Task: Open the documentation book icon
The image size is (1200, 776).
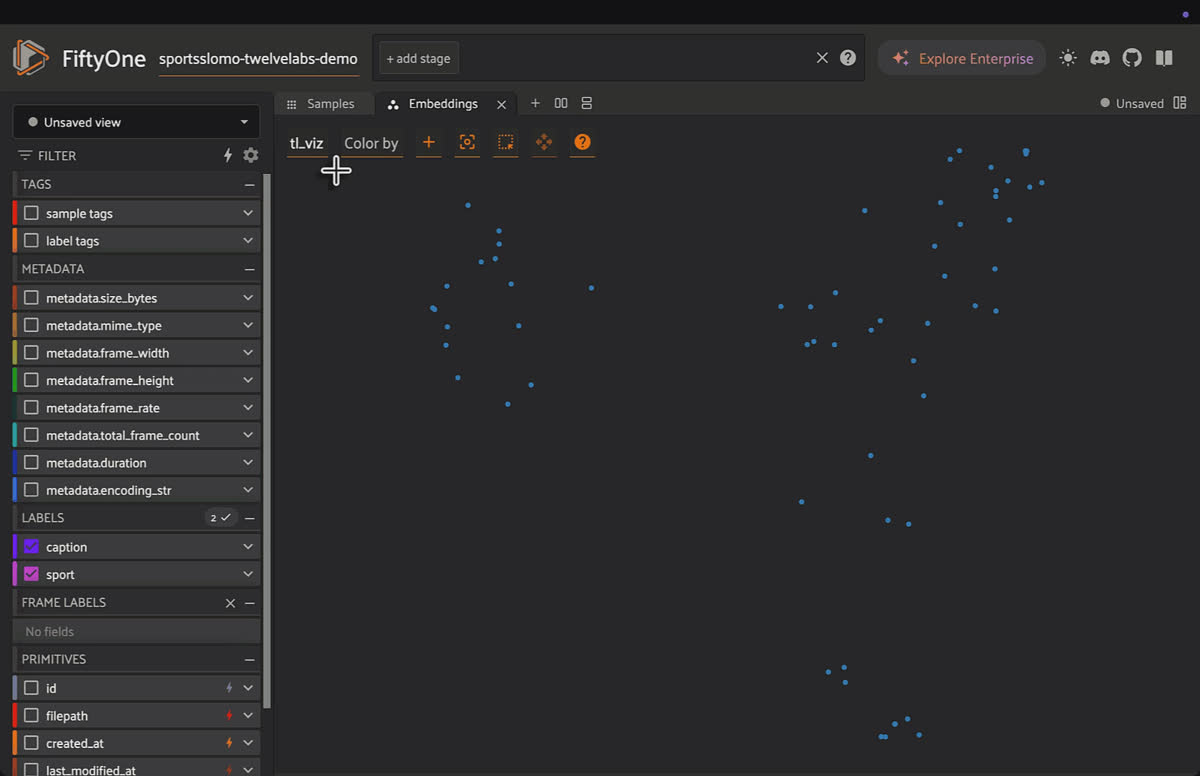Action: click(x=1164, y=58)
